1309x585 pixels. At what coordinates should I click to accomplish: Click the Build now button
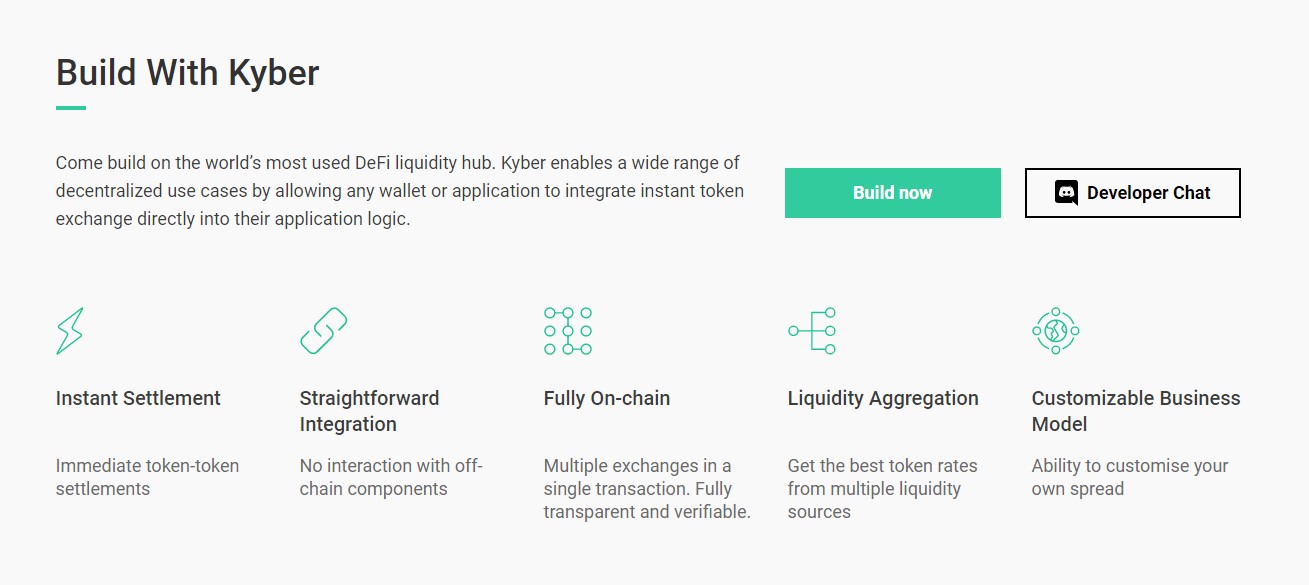[893, 193]
